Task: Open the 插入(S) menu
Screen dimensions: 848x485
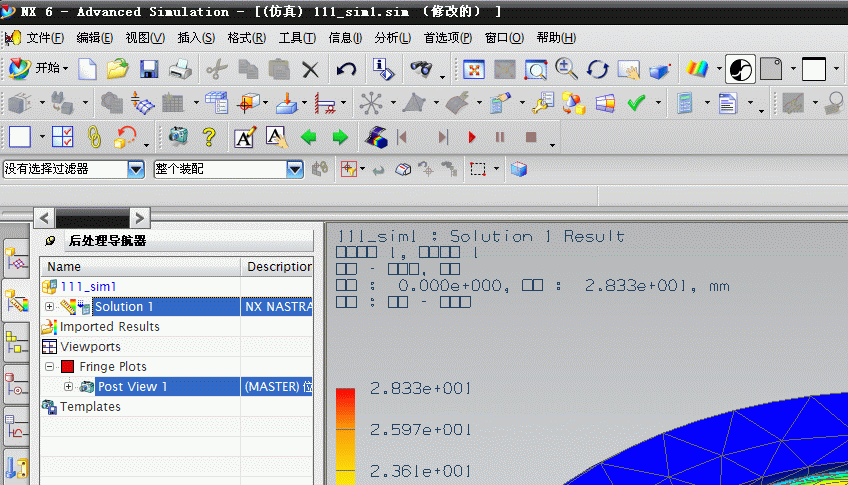Action: 196,38
